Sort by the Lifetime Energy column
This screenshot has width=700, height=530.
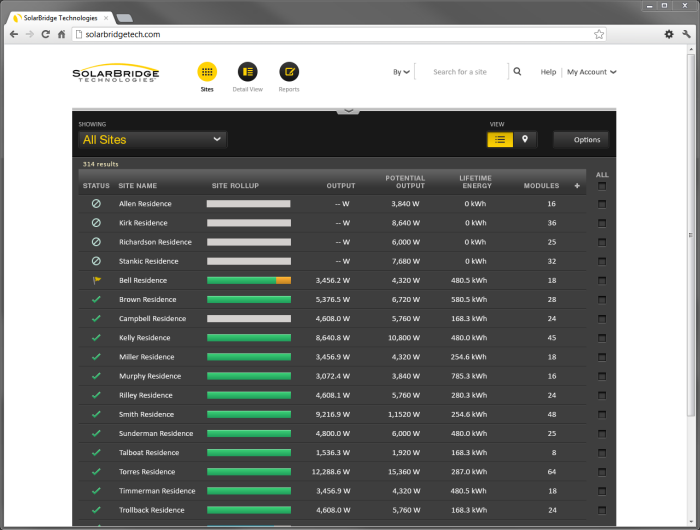tap(475, 182)
